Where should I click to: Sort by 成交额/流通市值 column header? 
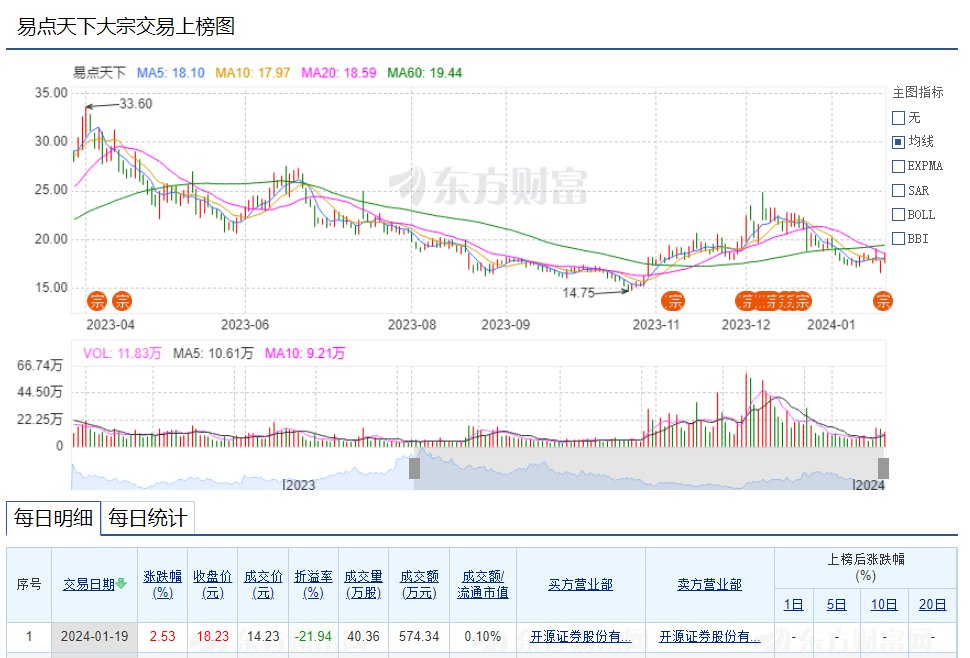pos(483,584)
